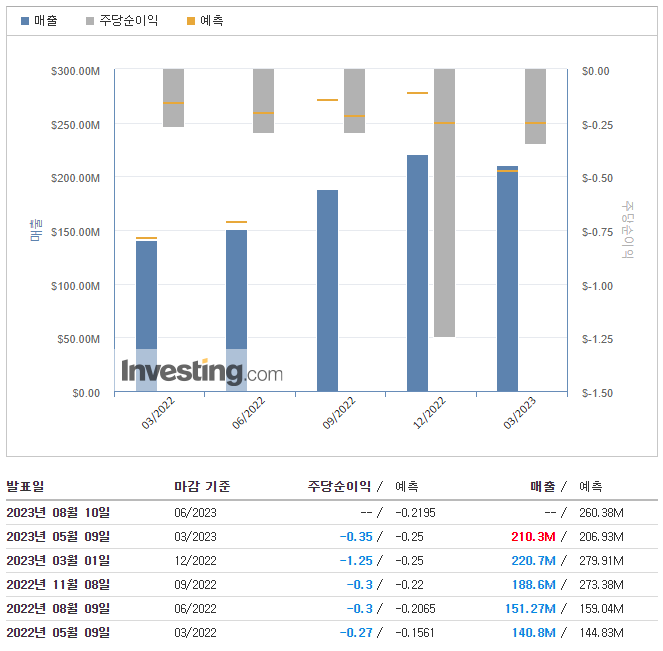Select the 2023년 03월 01일 row date
This screenshot has height=651, width=663.
[x=58, y=561]
